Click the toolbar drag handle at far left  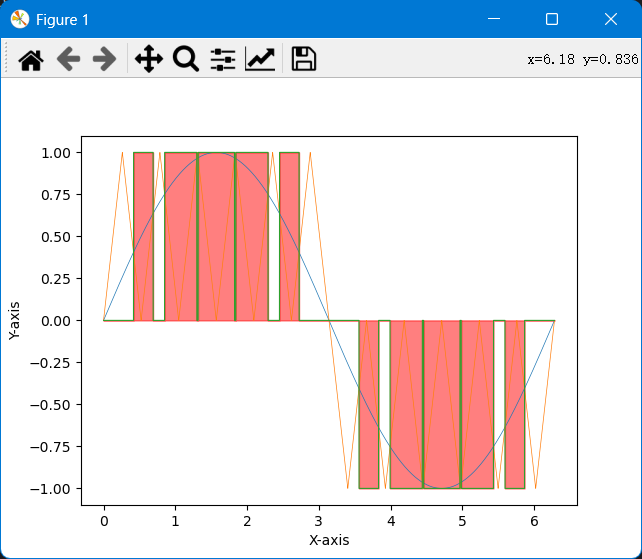click(x=7, y=59)
